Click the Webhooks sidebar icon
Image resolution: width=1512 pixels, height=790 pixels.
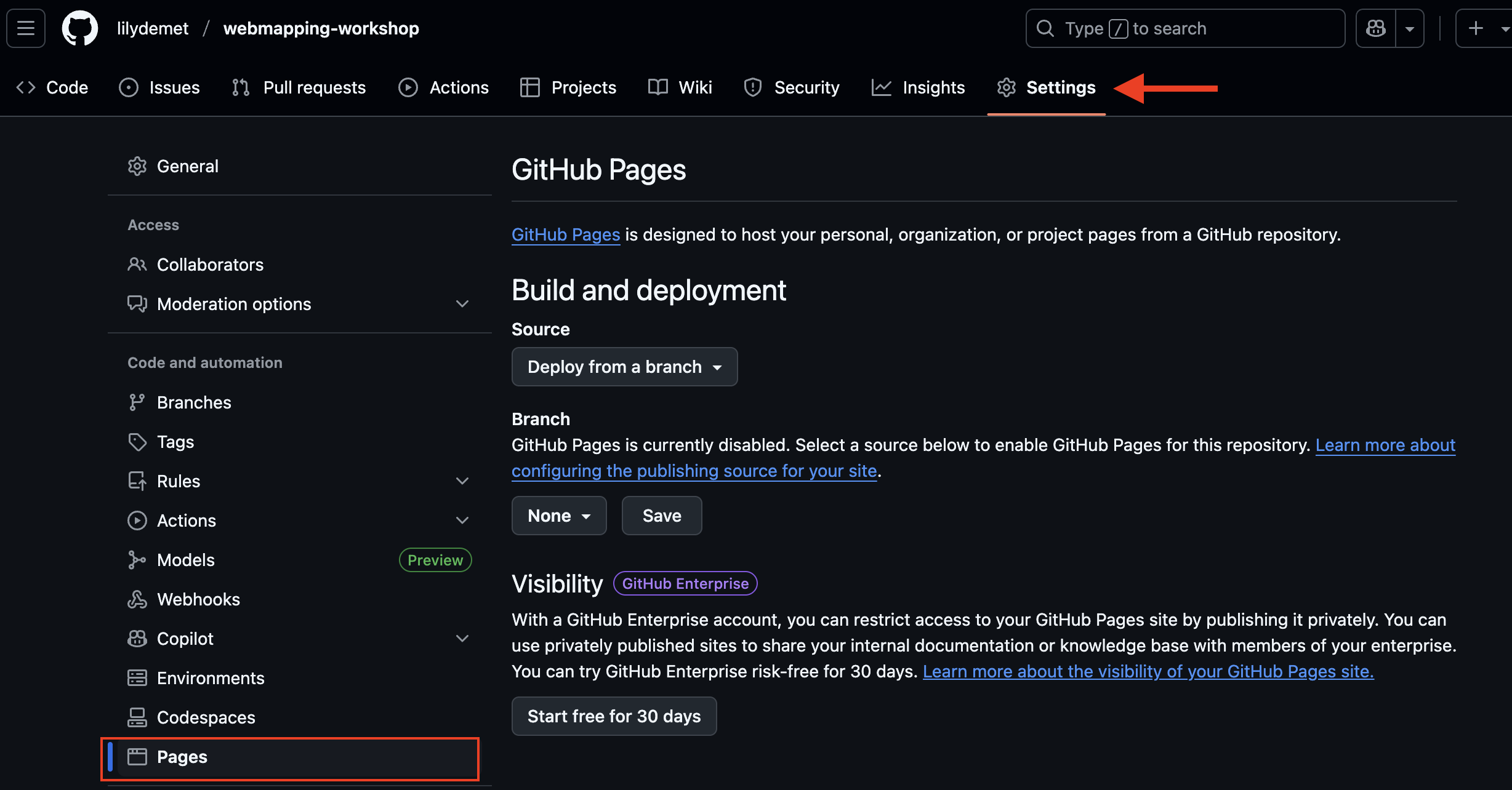coord(137,599)
